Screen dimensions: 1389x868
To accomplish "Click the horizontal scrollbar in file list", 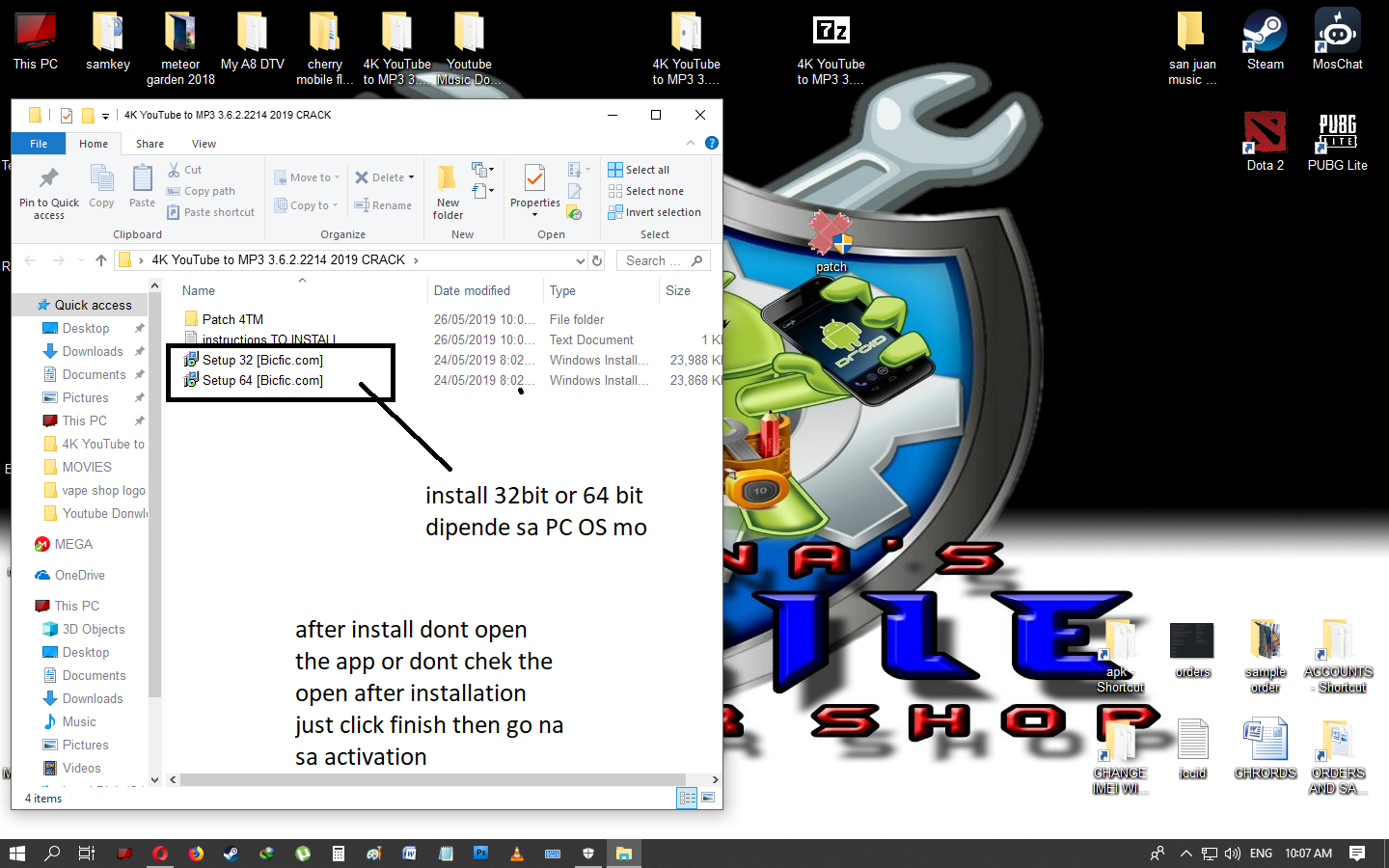I will (x=432, y=779).
